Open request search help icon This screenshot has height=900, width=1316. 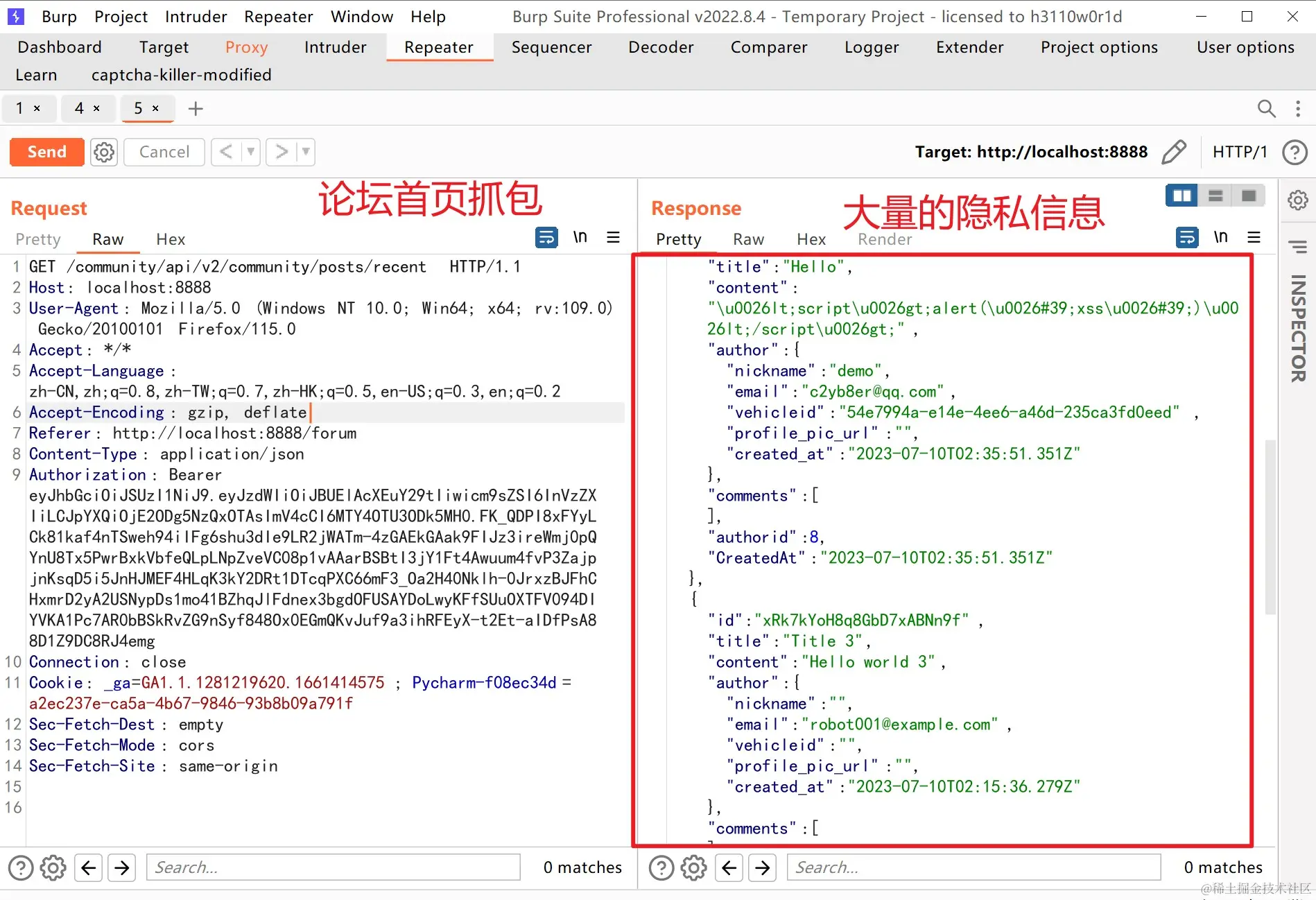click(x=21, y=867)
